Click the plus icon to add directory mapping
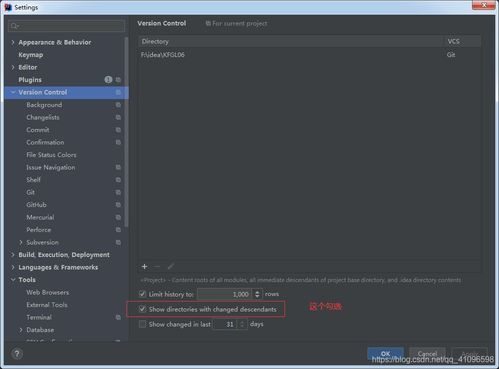 click(144, 266)
